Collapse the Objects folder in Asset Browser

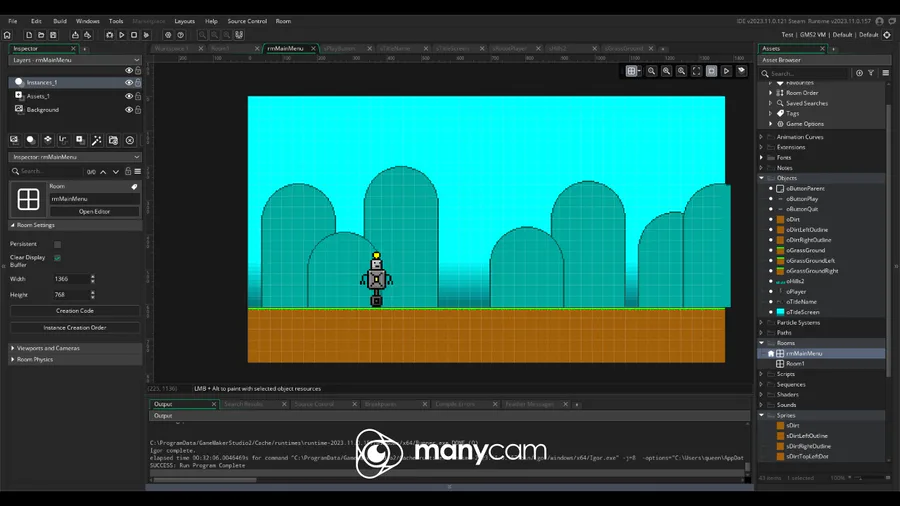pyautogui.click(x=762, y=178)
